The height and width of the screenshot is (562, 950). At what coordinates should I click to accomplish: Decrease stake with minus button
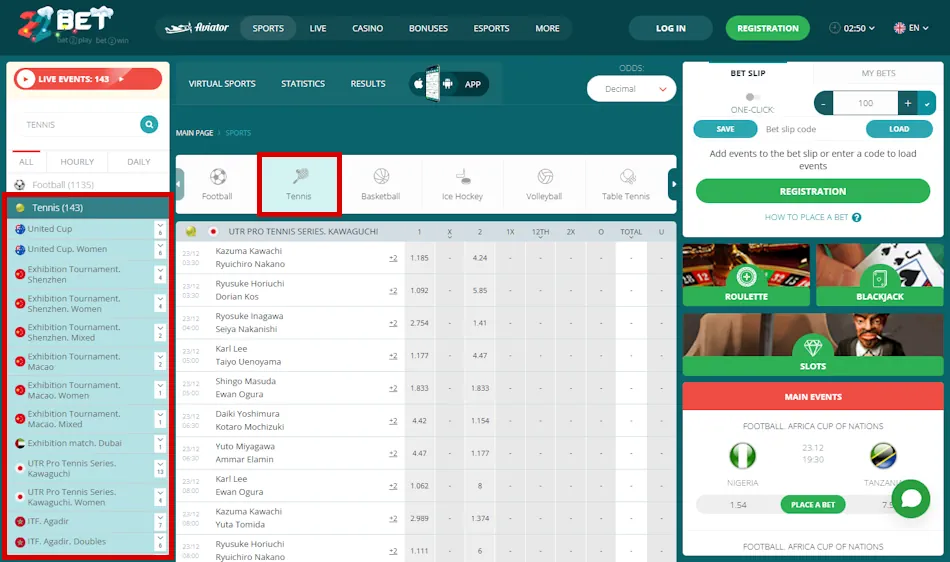(x=823, y=104)
